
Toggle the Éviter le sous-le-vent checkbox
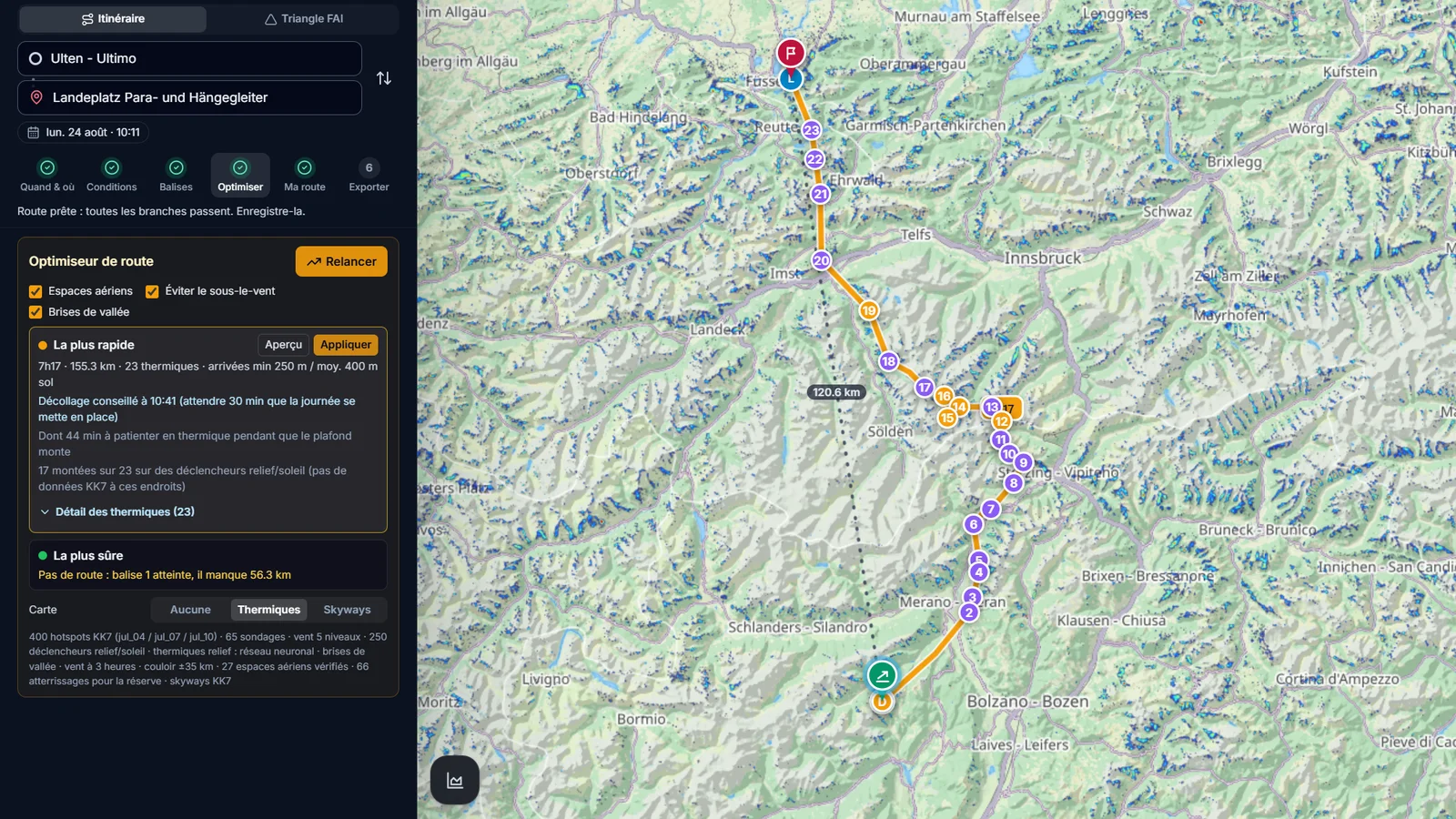pyautogui.click(x=152, y=291)
